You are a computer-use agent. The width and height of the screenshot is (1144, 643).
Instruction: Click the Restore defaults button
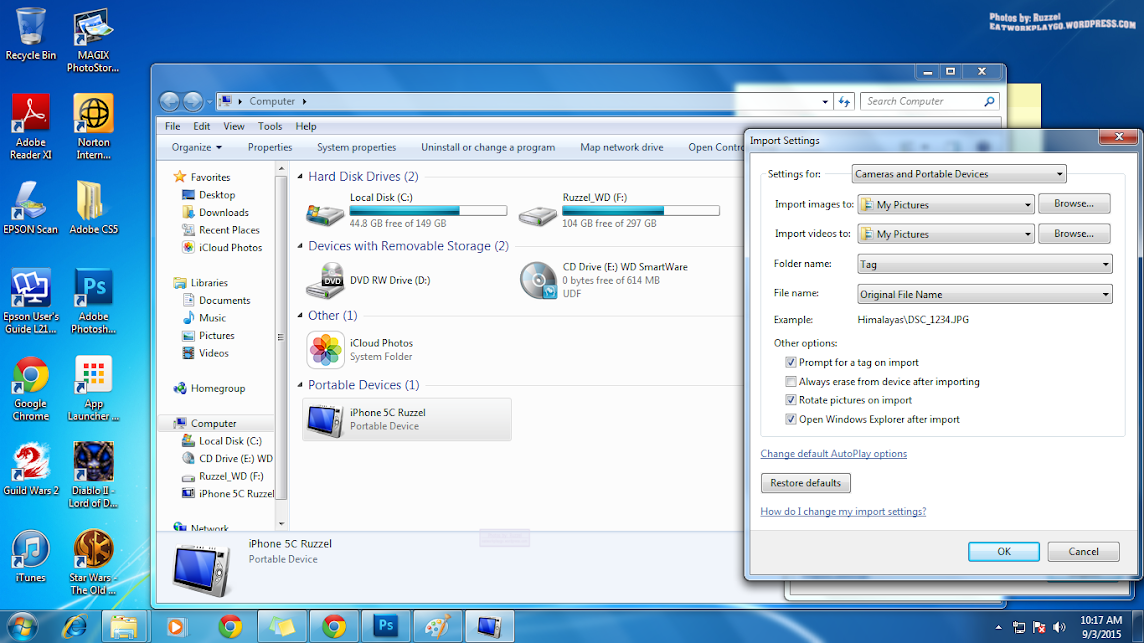[805, 483]
